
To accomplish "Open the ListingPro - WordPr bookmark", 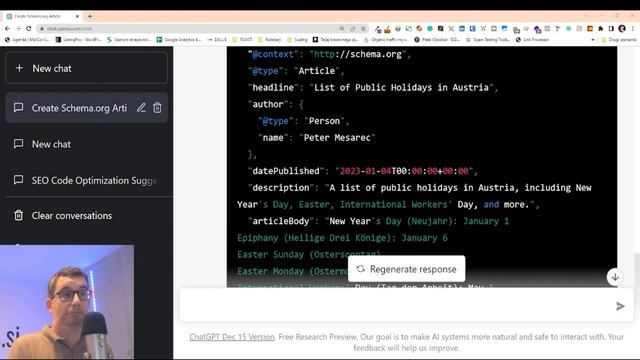I will (79, 40).
